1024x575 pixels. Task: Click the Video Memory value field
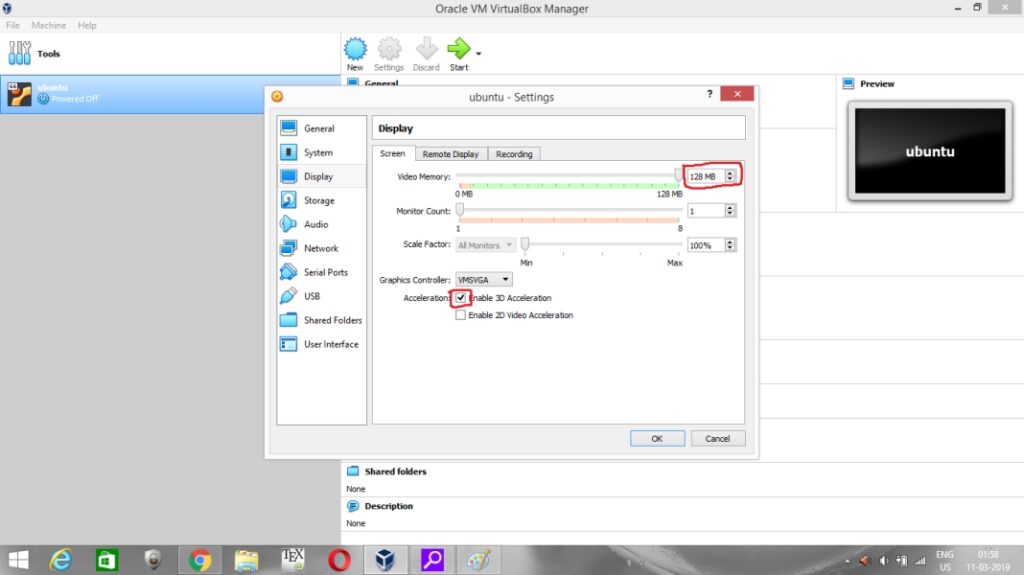[x=705, y=176]
